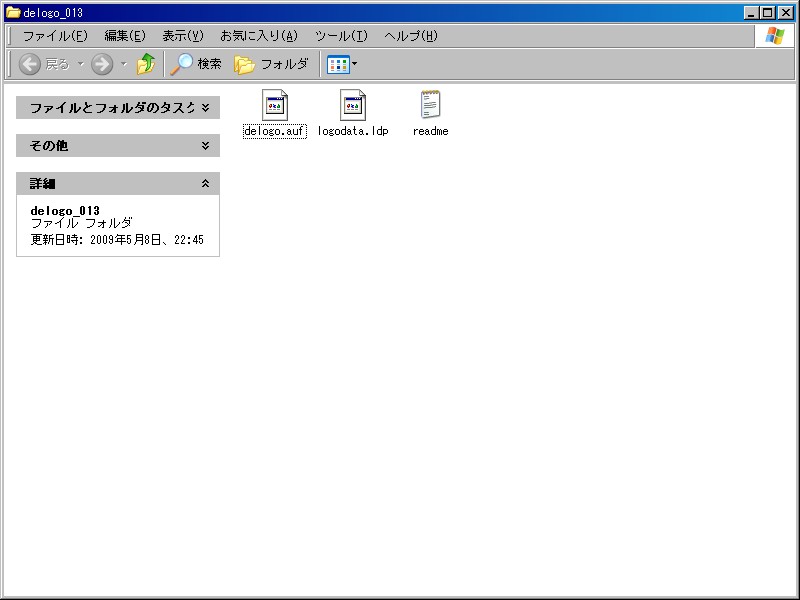Click the folder icon in title bar

(x=13, y=12)
